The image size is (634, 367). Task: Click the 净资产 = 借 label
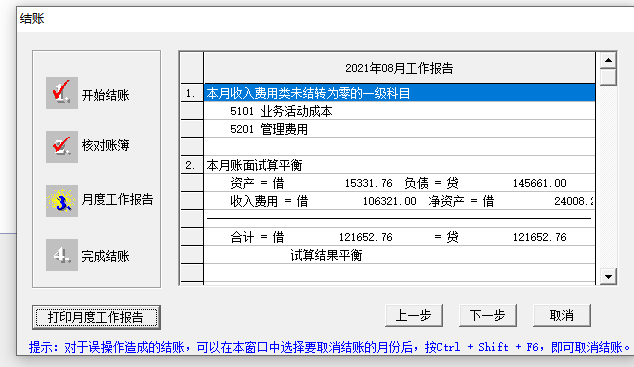(461, 201)
